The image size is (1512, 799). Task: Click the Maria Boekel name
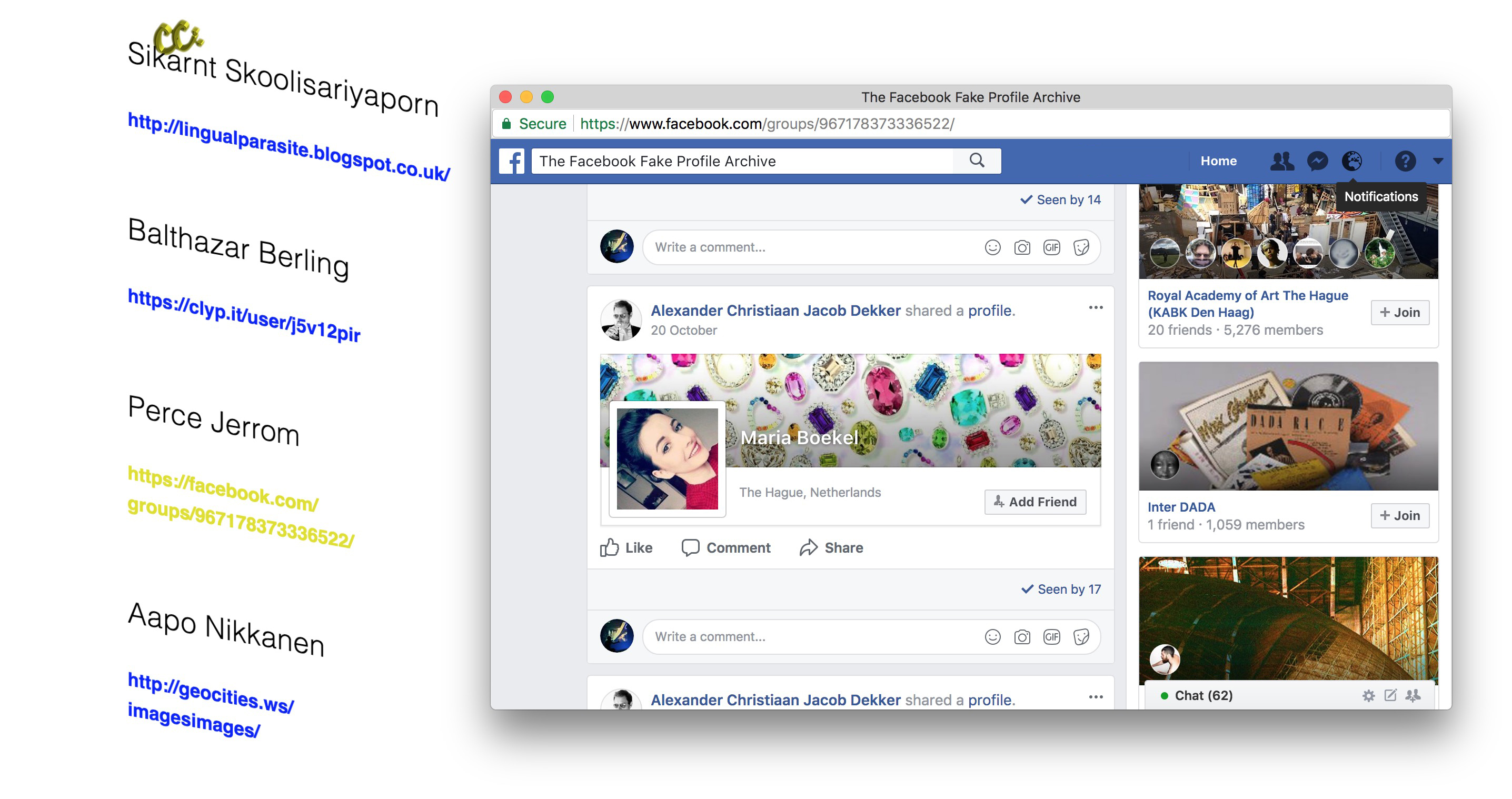tap(799, 437)
